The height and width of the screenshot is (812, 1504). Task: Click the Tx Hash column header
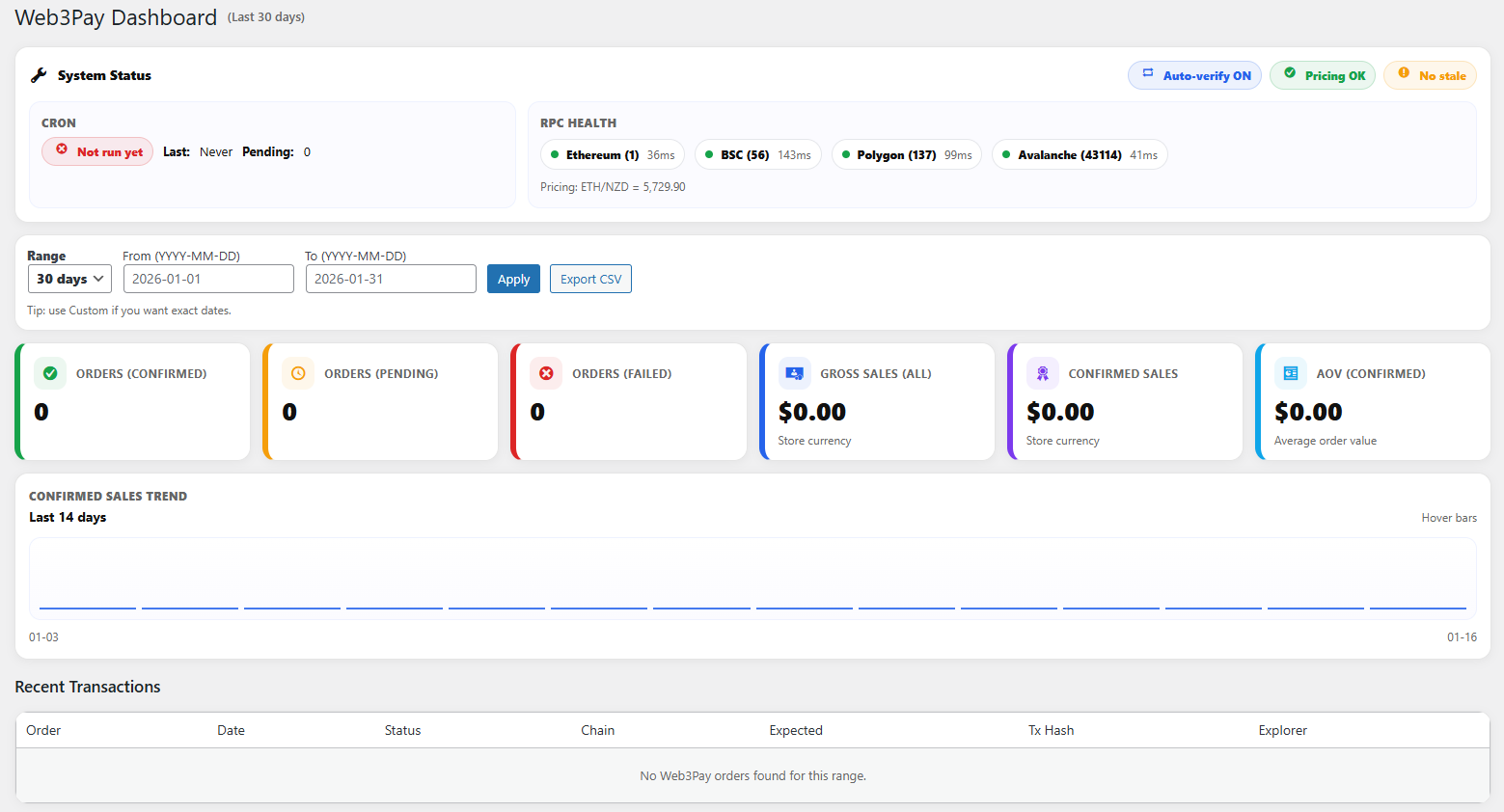tap(1051, 730)
